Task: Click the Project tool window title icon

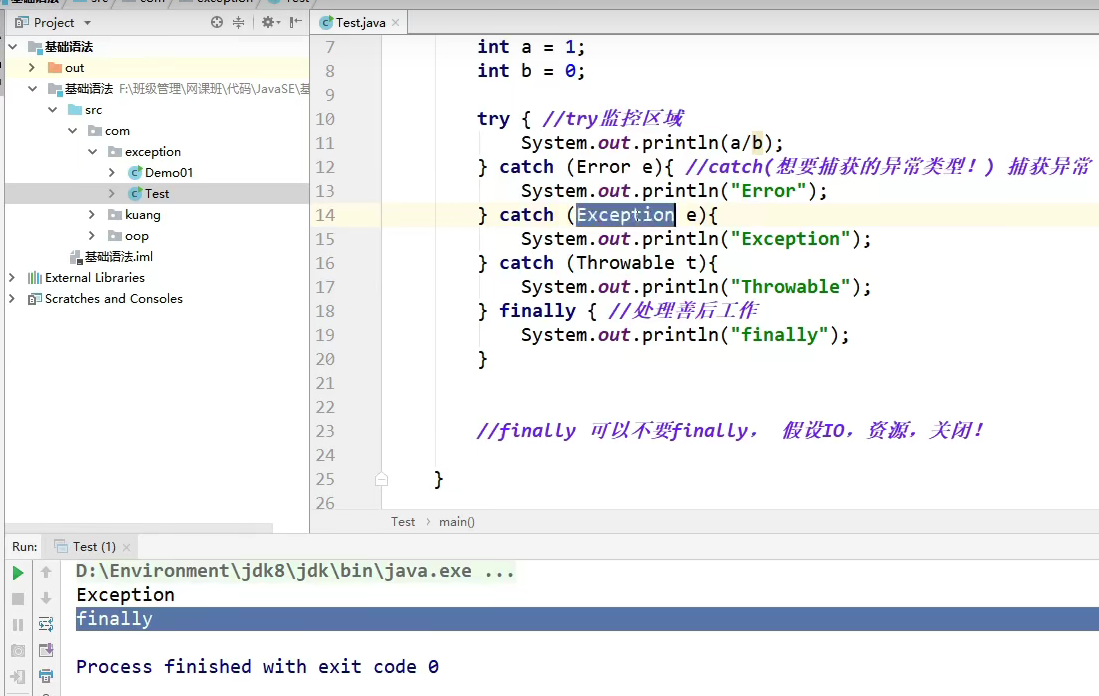Action: 22,22
